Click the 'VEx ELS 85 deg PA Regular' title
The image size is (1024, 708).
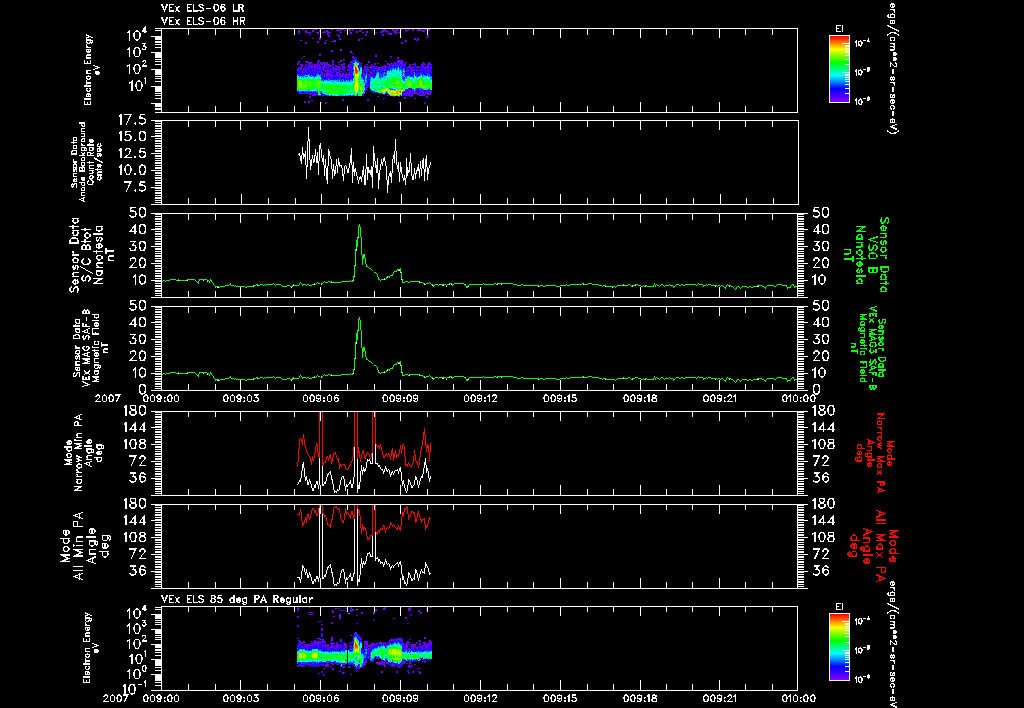pyautogui.click(x=237, y=599)
